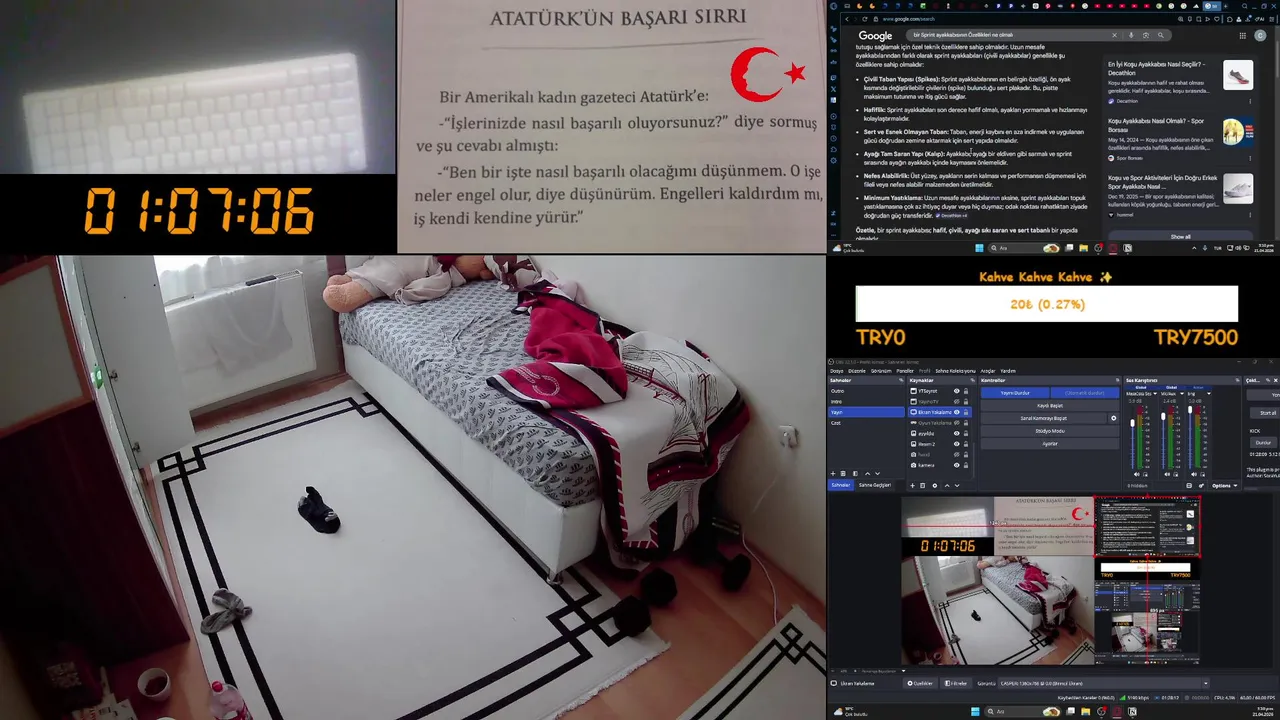This screenshot has height=720, width=1280.
Task: Click the Kaydı Başlat button
Action: pos(1050,406)
